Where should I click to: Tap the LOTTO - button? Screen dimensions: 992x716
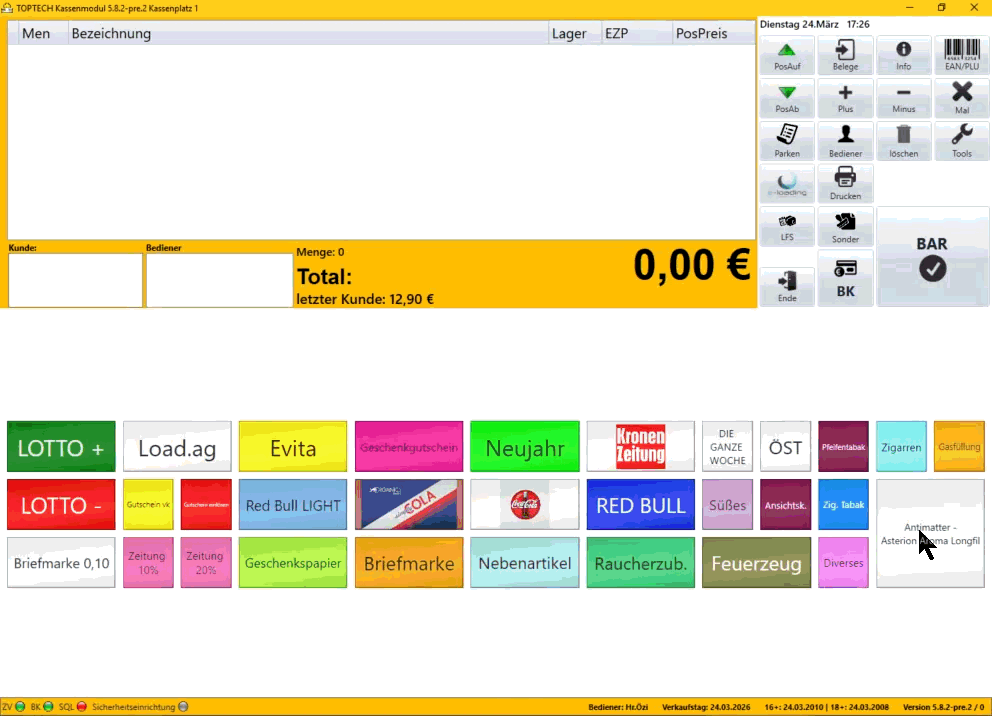click(x=61, y=505)
